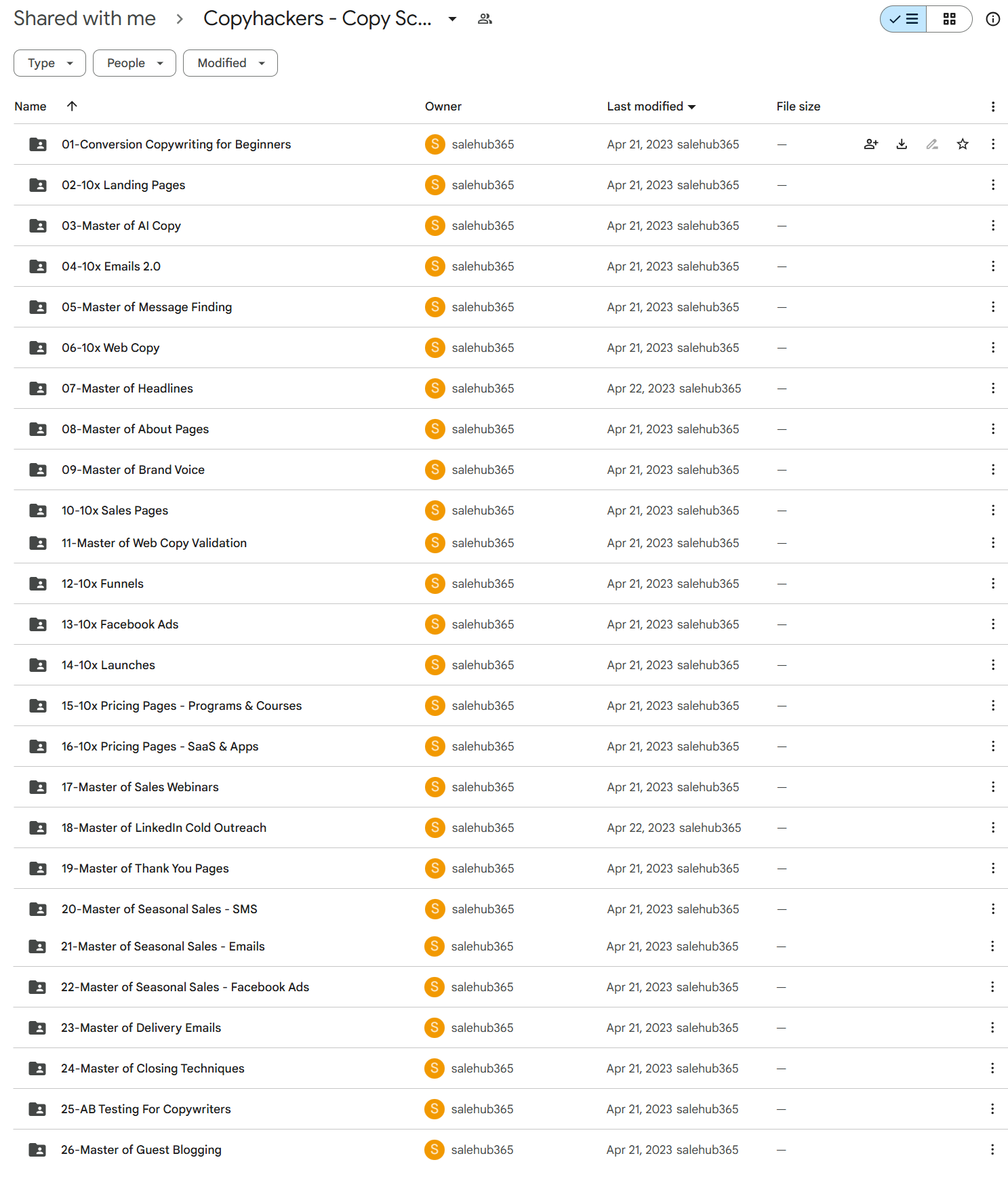Image resolution: width=1008 pixels, height=1179 pixels.
Task: Switch to list layout view
Action: [x=904, y=19]
